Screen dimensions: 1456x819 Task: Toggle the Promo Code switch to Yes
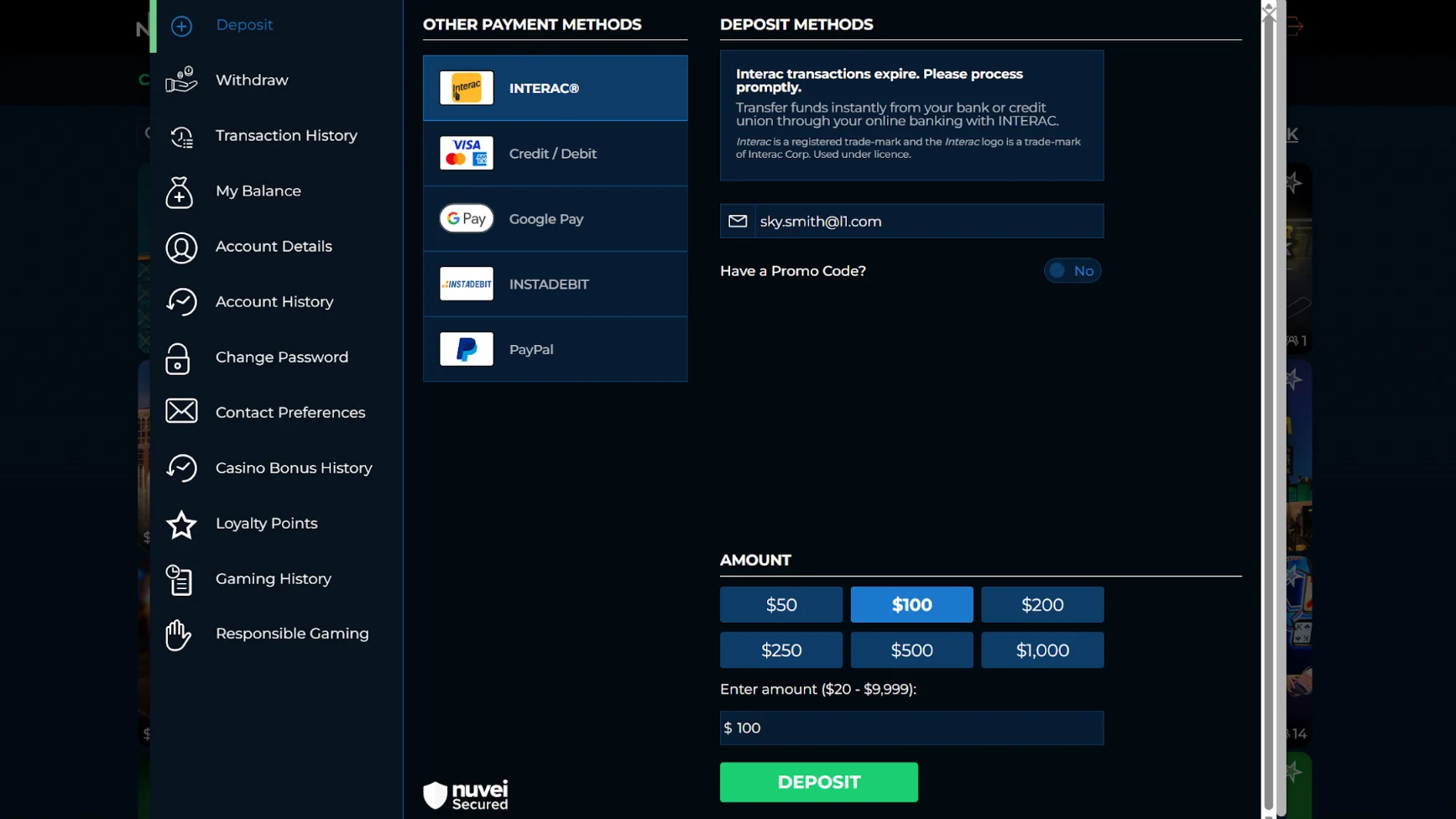pos(1072,270)
